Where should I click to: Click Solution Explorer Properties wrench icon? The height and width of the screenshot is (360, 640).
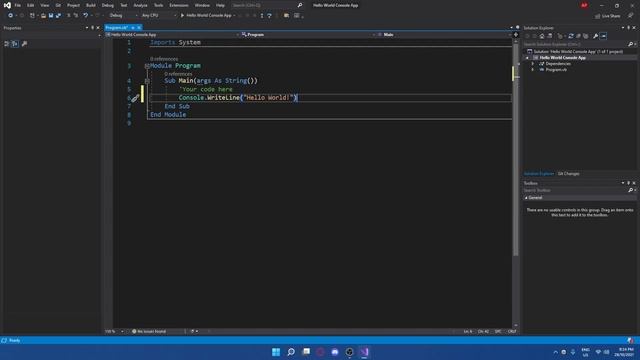[596, 36]
